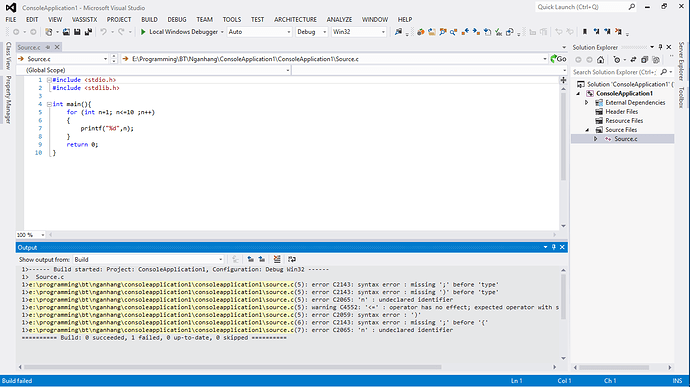Expand the External Dependencies node

tap(587, 103)
